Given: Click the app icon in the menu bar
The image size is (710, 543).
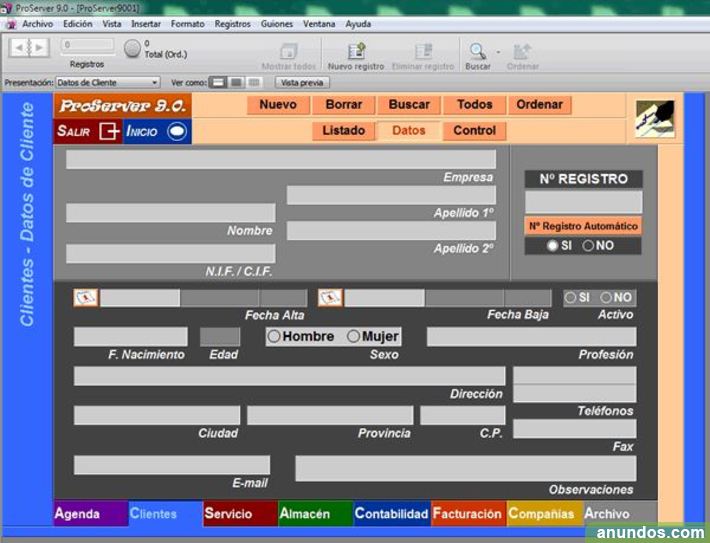Looking at the screenshot, I should tap(11, 24).
